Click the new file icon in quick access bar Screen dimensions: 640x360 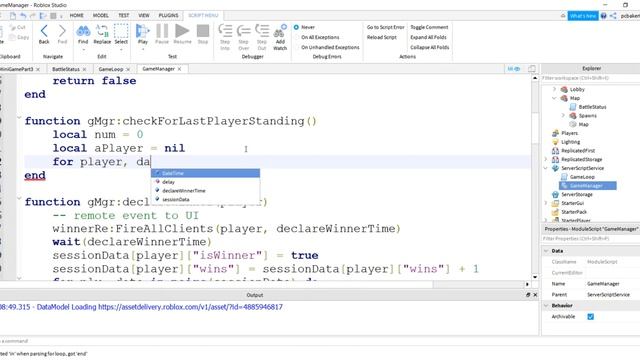coord(13,16)
